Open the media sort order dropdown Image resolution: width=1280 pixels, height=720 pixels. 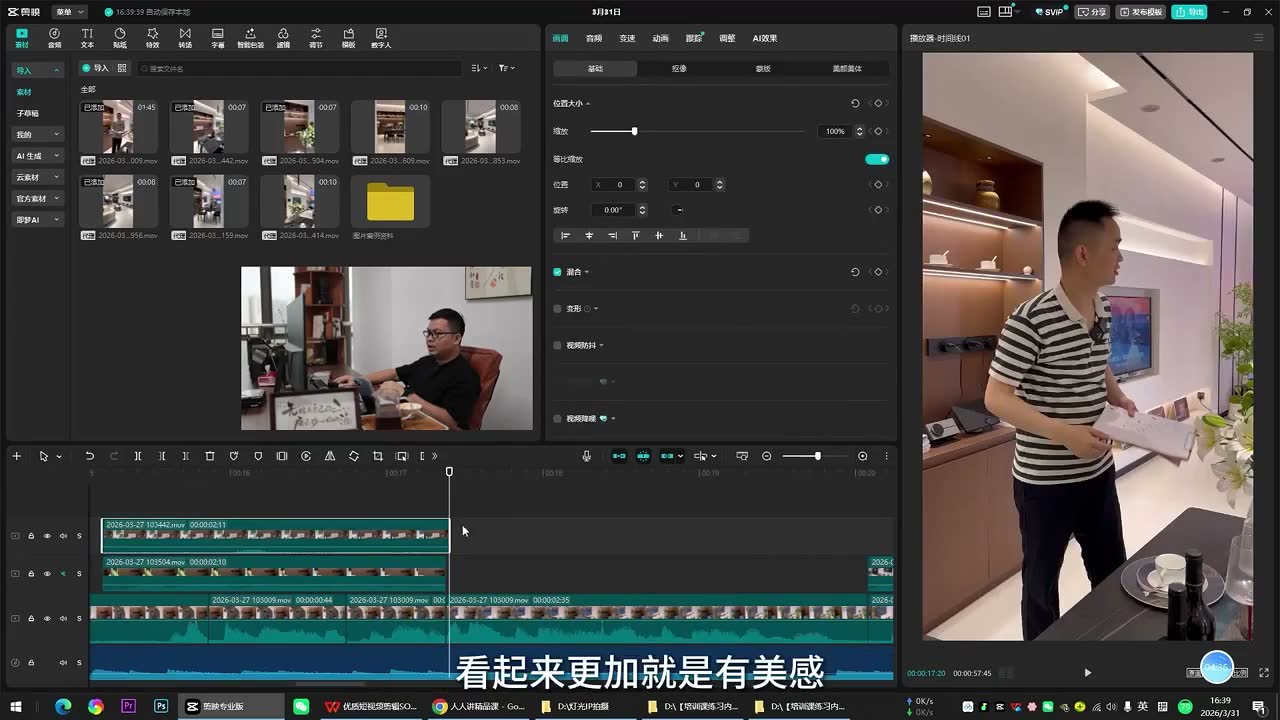click(x=479, y=68)
